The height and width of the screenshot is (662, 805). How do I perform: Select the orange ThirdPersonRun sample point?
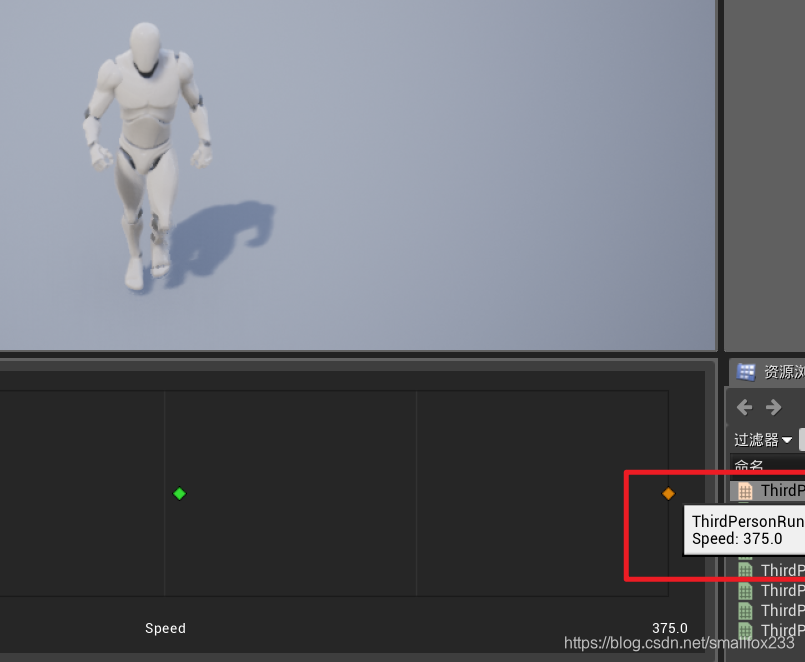pyautogui.click(x=668, y=494)
